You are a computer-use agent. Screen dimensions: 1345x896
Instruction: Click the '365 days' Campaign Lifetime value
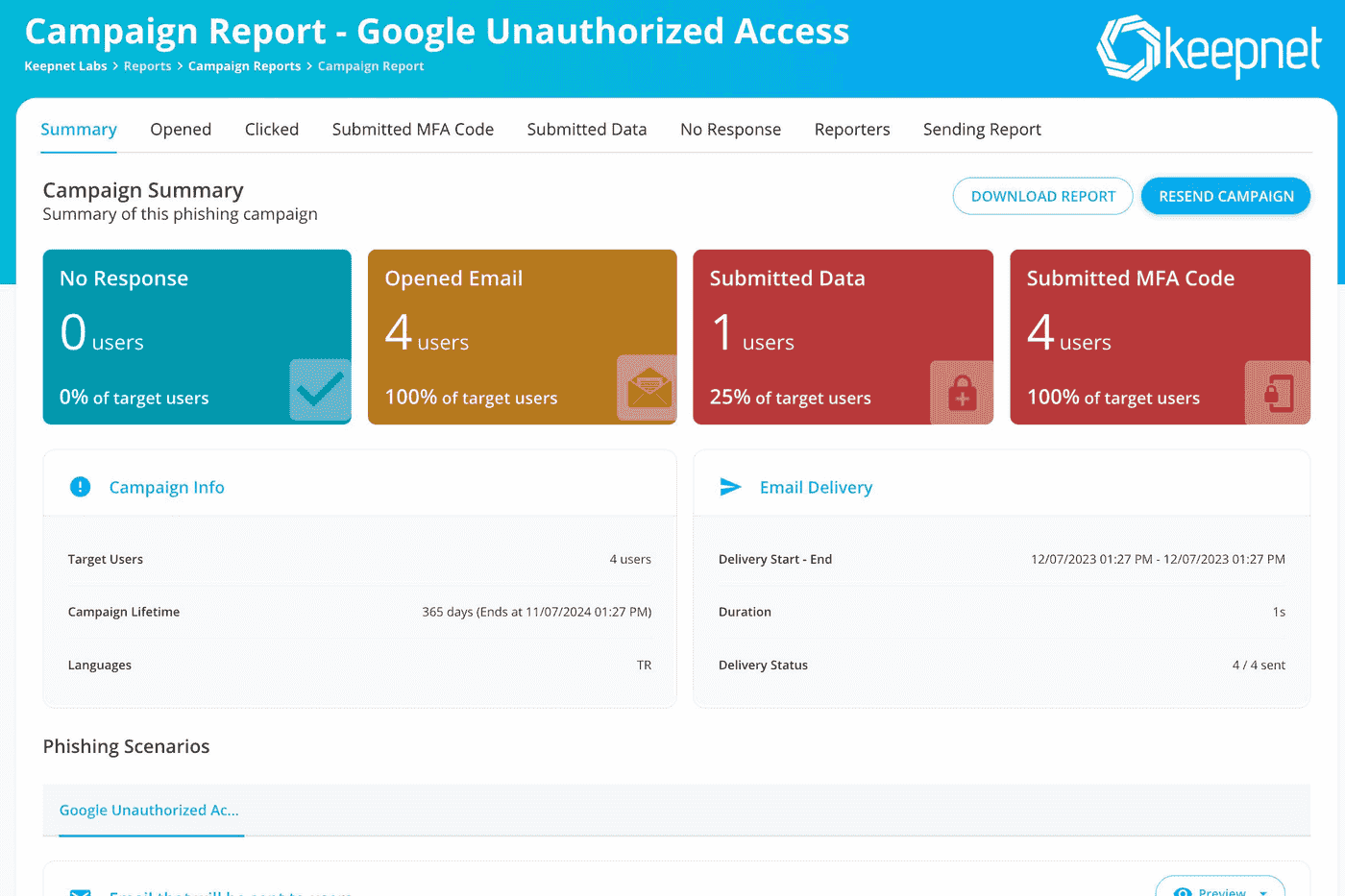point(537,612)
